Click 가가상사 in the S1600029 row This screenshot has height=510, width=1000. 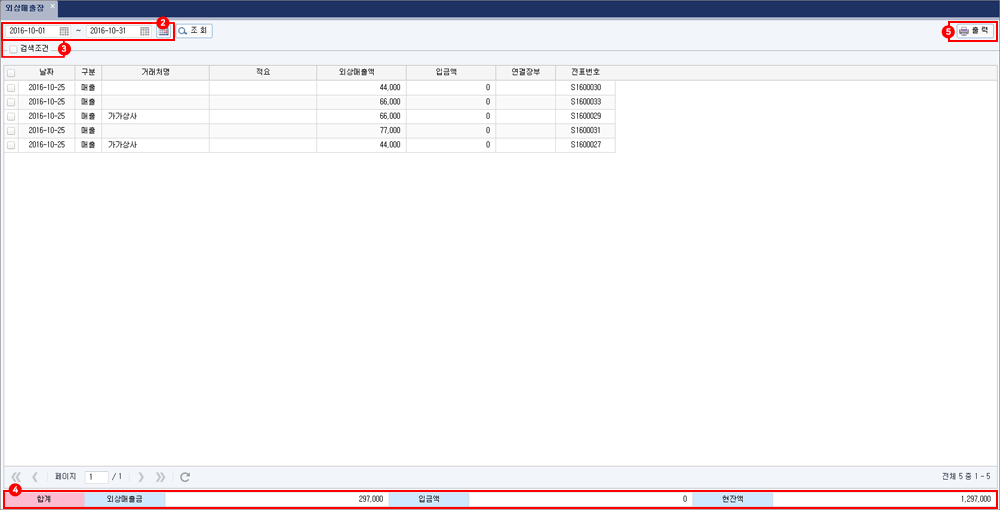coord(123,117)
